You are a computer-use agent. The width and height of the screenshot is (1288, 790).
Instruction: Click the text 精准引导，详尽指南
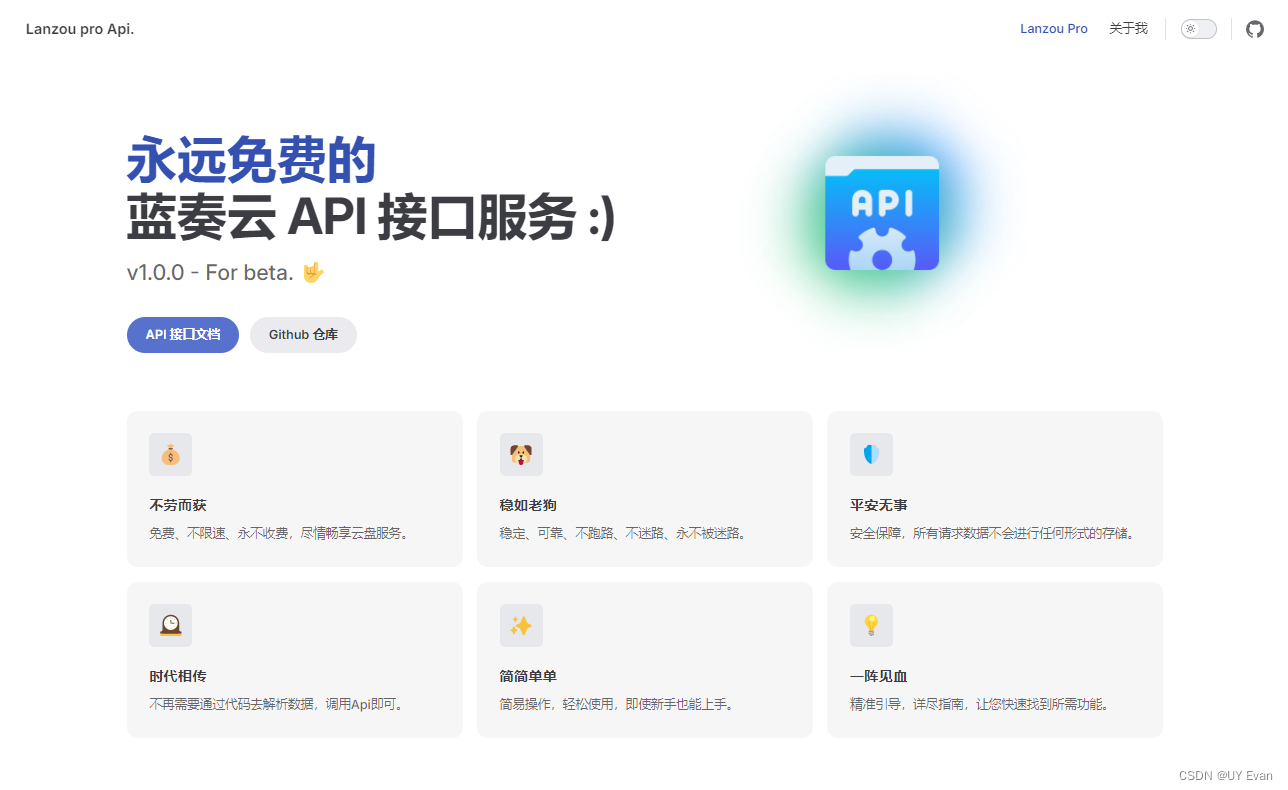[907, 704]
